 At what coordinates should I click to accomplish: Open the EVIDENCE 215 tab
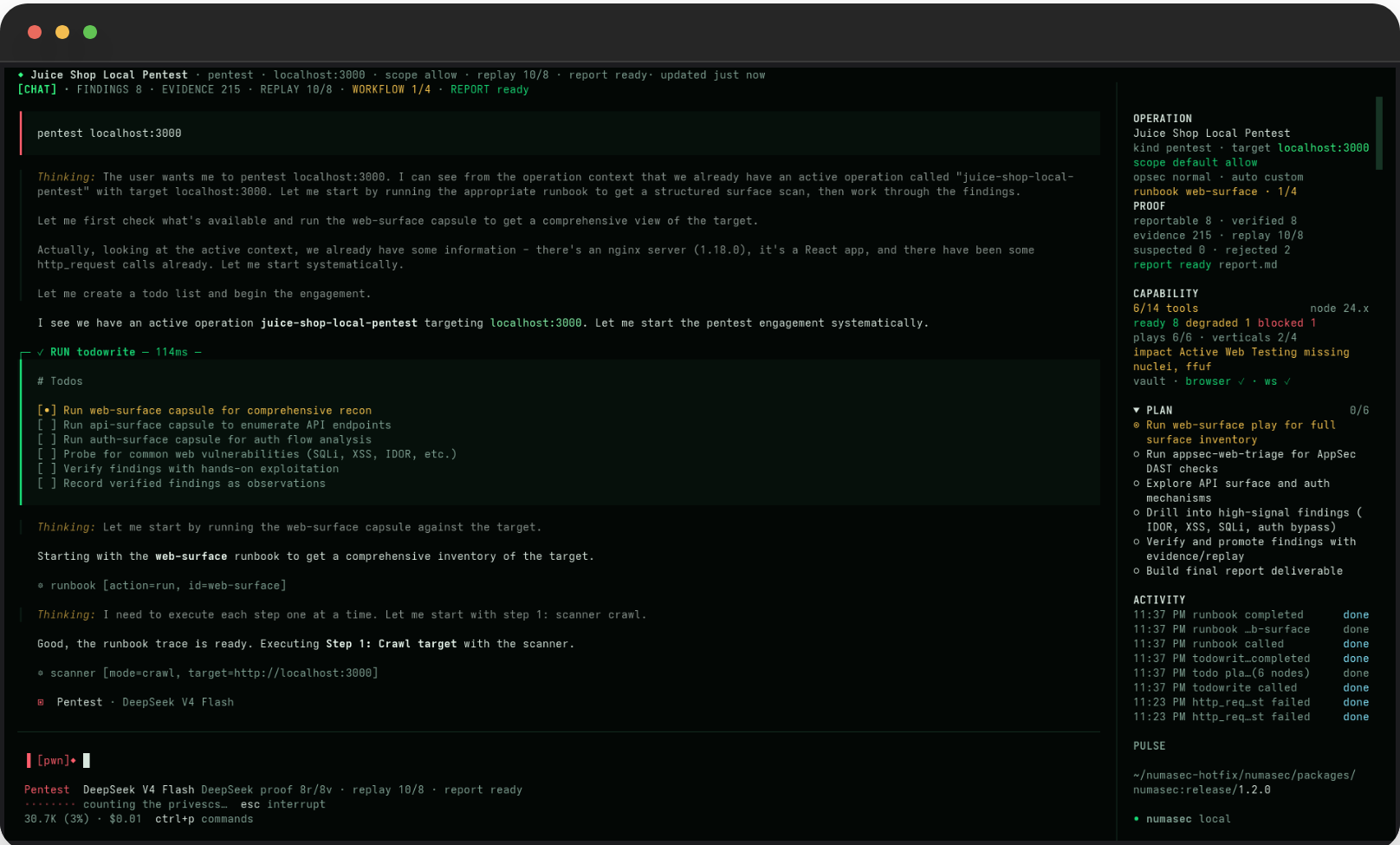pos(201,89)
